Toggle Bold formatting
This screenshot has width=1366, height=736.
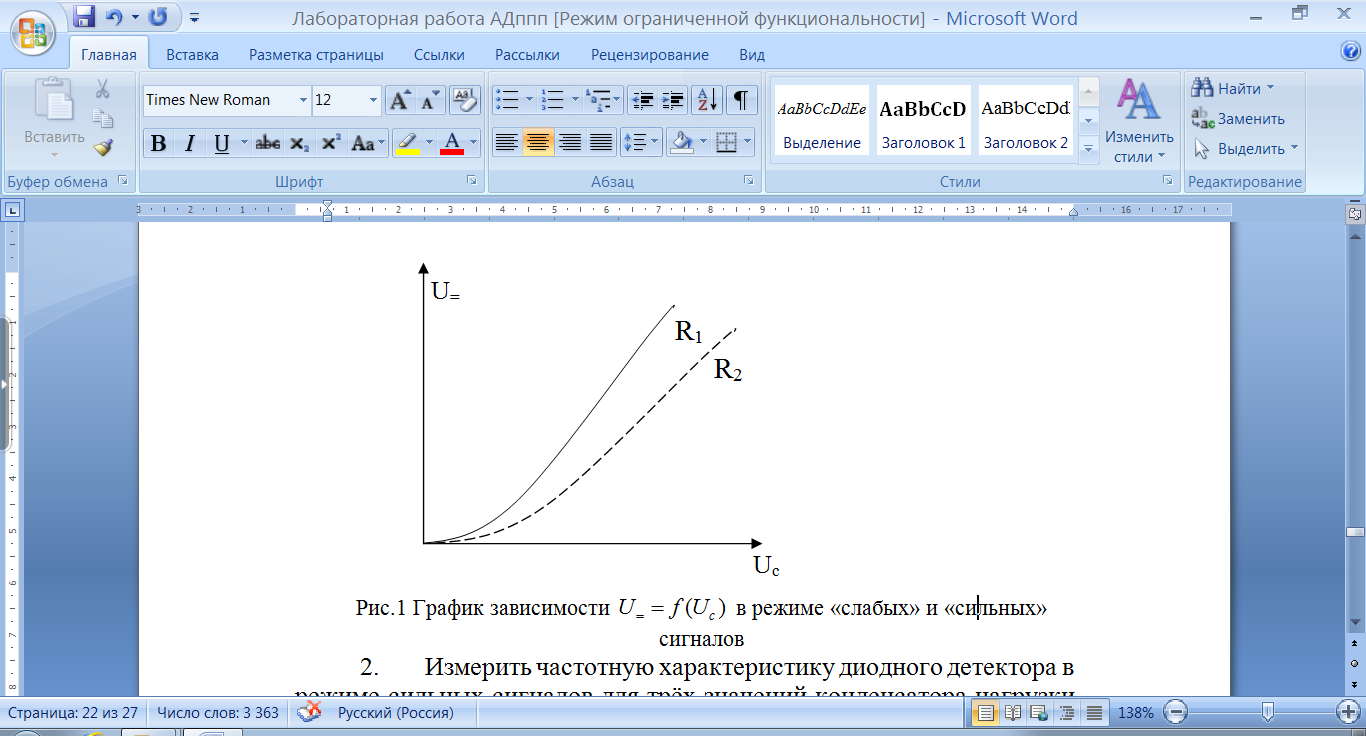pyautogui.click(x=158, y=143)
